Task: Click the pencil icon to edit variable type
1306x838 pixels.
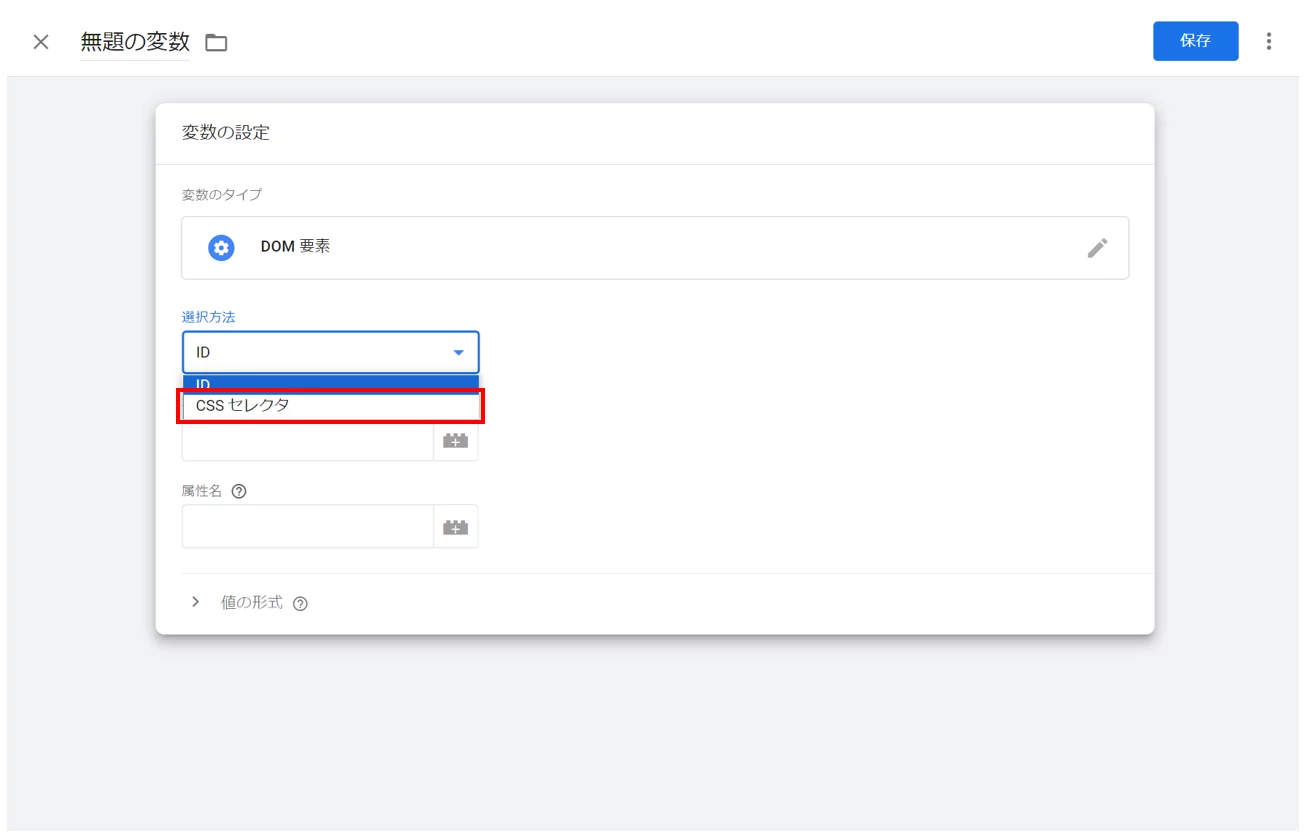Action: click(x=1097, y=248)
